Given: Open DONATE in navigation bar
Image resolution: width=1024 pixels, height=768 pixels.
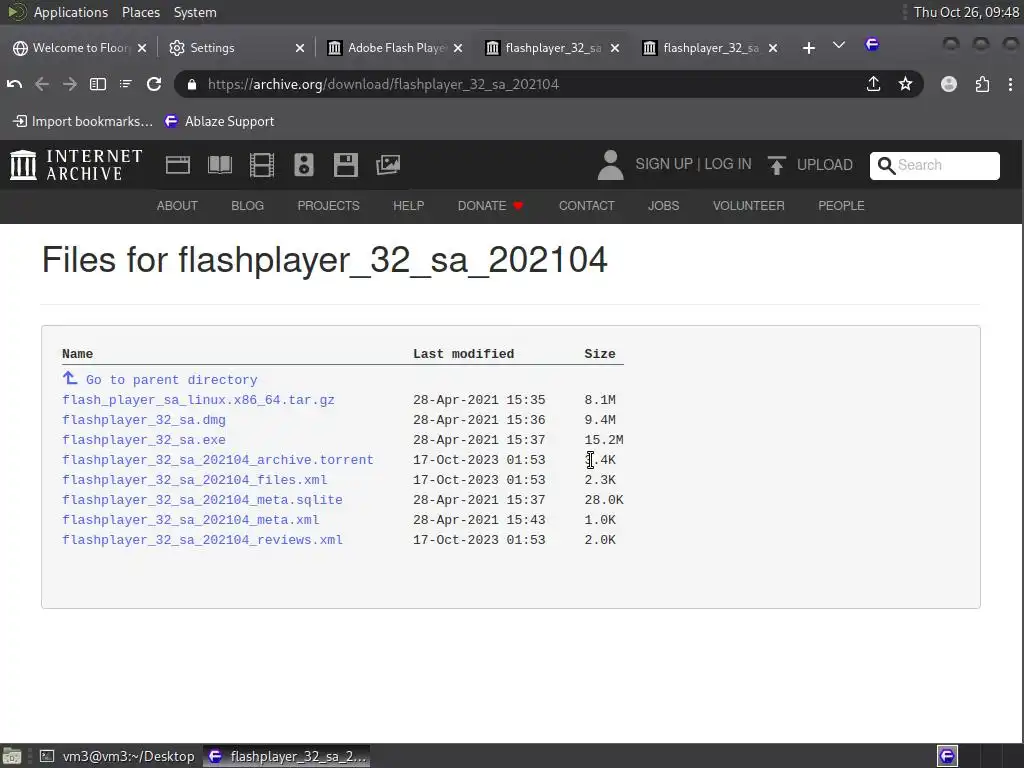Looking at the screenshot, I should pos(490,206).
